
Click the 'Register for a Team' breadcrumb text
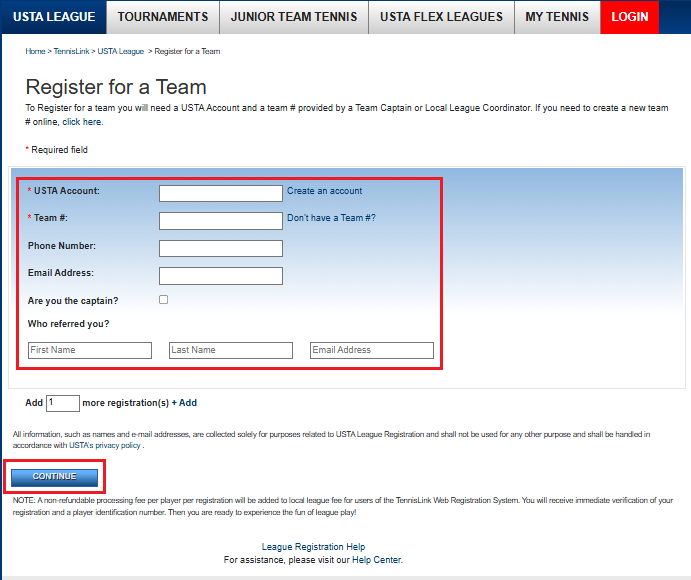(187, 51)
